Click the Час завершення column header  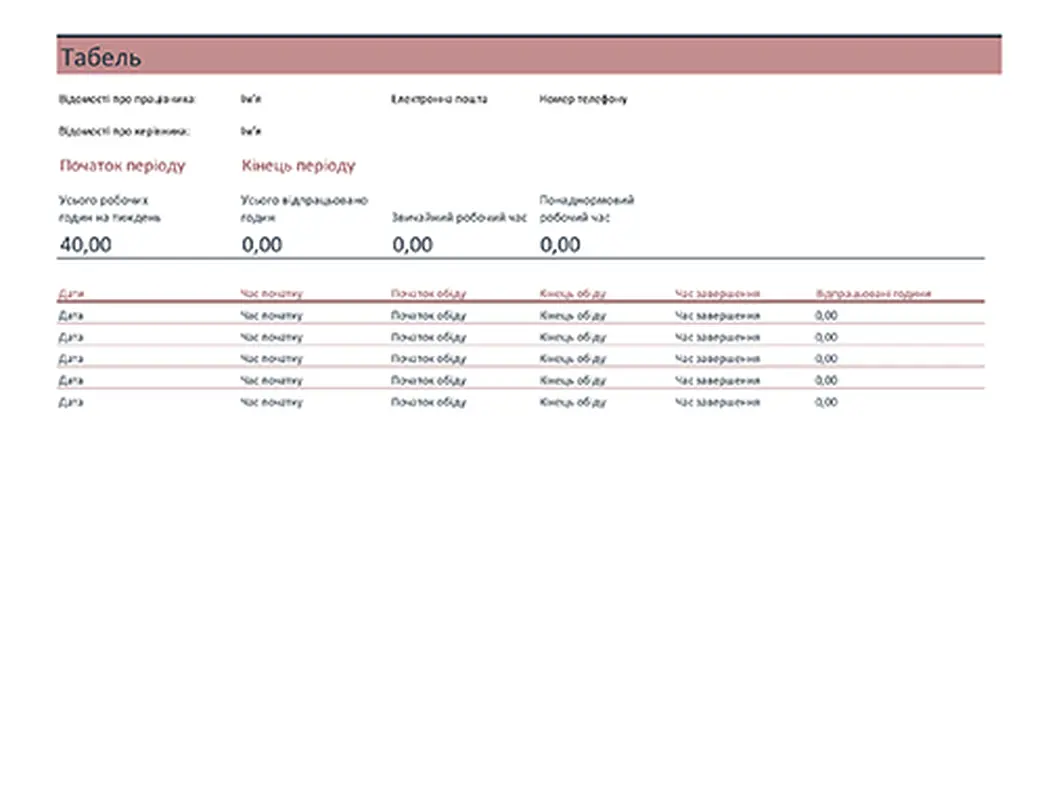(x=717, y=294)
